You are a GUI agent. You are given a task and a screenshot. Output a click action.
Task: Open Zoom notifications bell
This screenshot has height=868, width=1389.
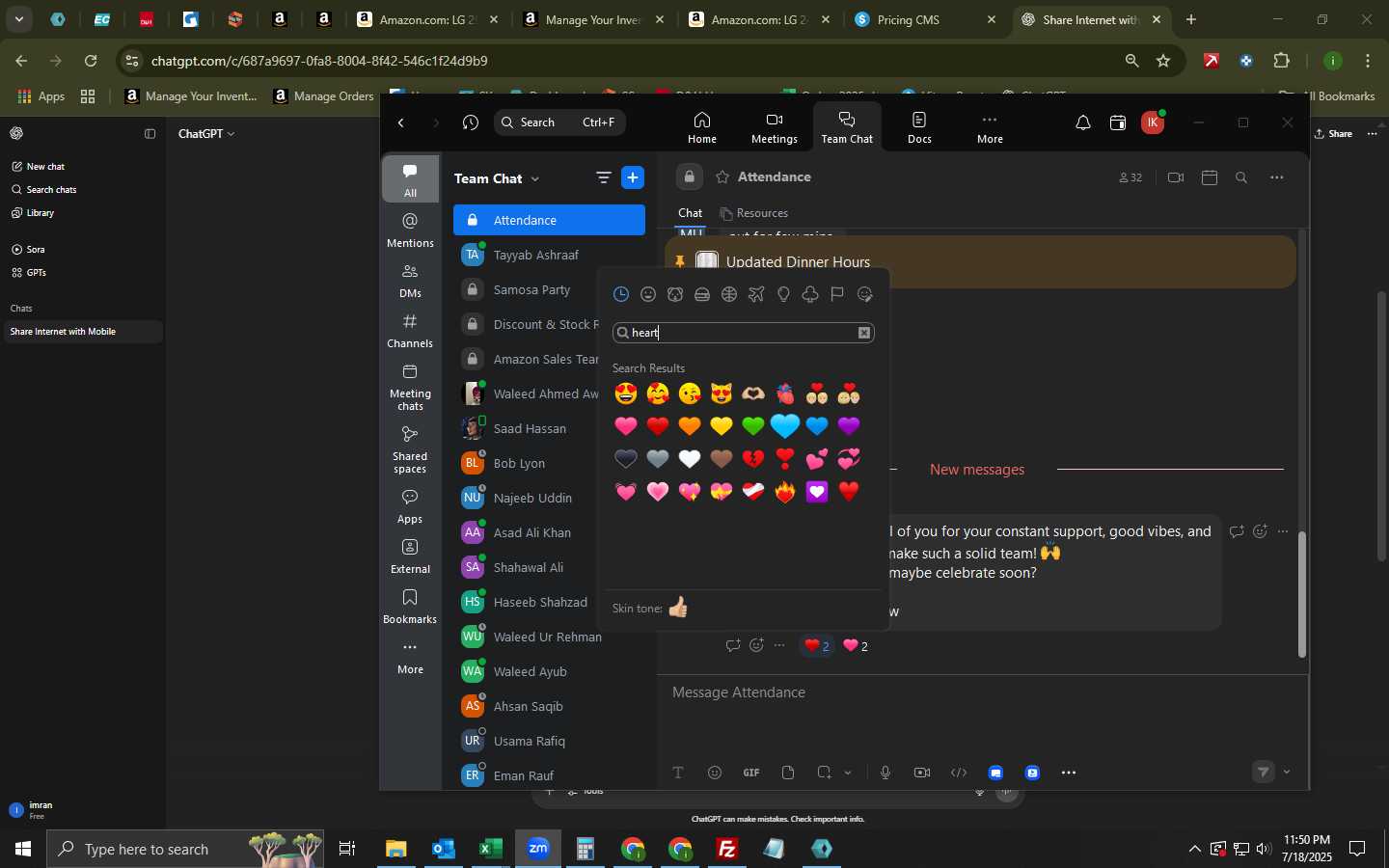click(1083, 122)
